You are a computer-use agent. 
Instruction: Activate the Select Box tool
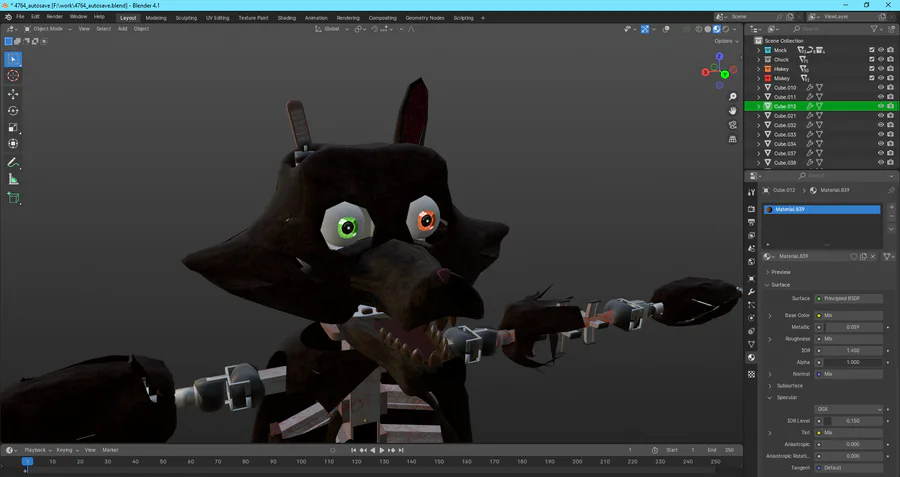[13, 59]
